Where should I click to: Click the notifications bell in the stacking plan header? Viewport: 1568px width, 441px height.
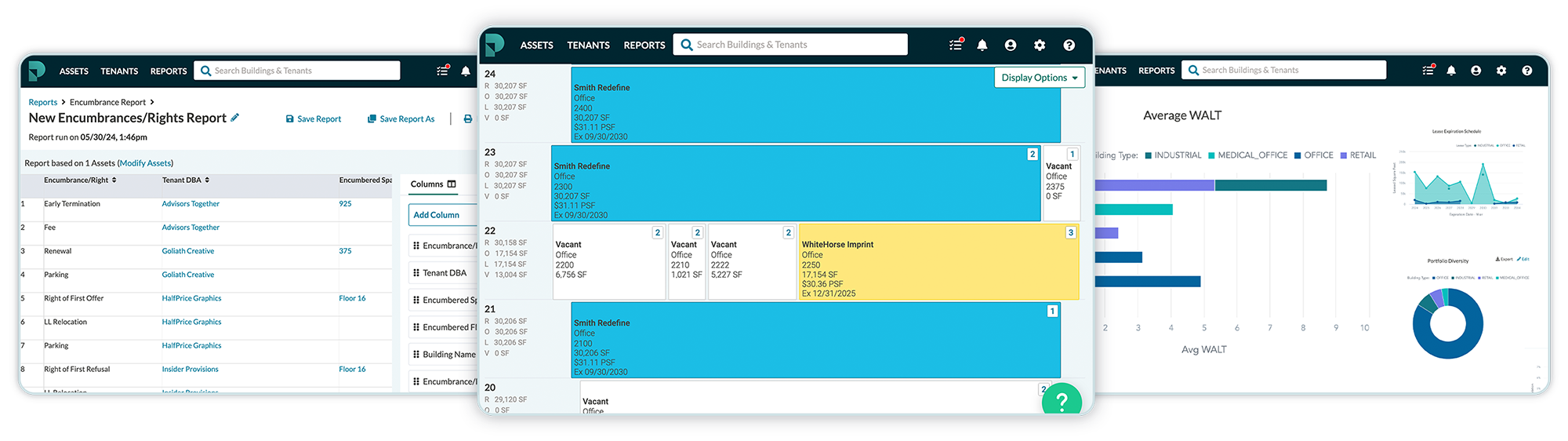coord(982,46)
